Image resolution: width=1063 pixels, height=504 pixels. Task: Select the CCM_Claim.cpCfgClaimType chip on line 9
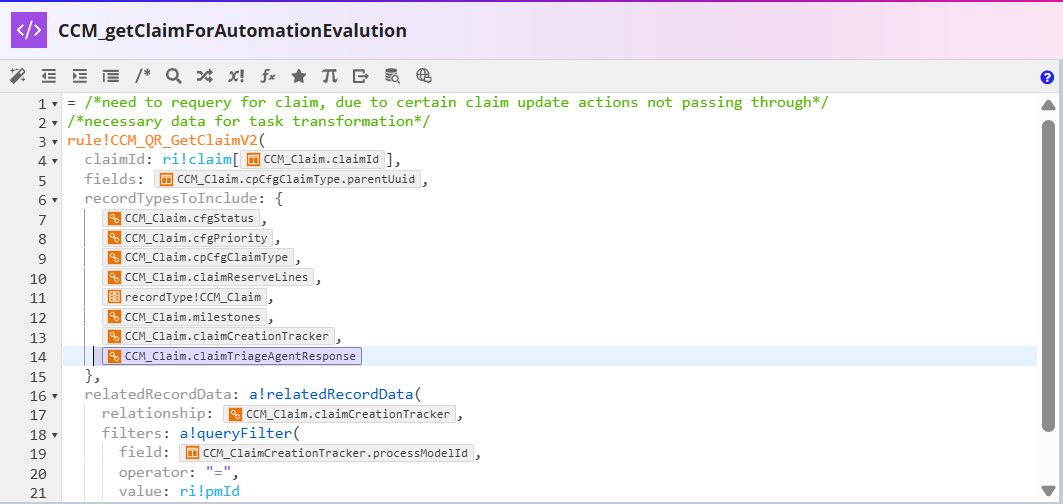point(198,258)
